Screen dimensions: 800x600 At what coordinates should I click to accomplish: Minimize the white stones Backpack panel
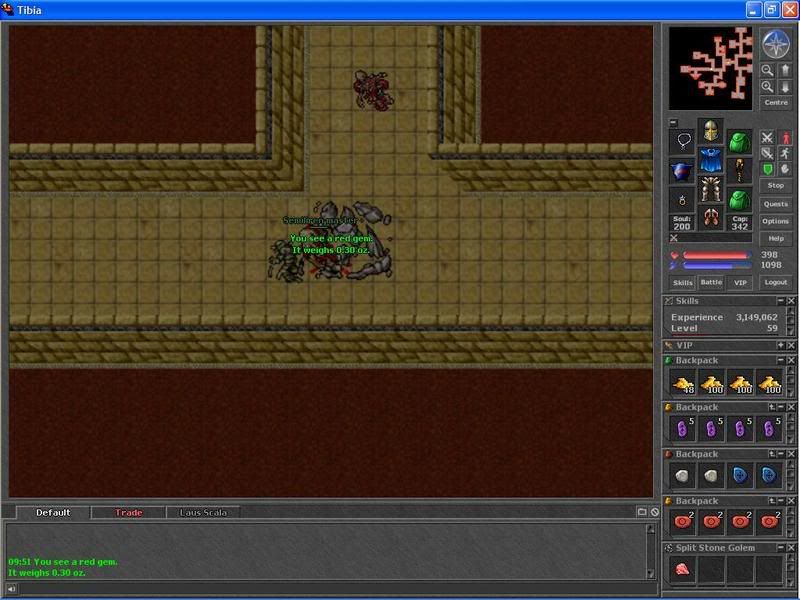coord(781,454)
